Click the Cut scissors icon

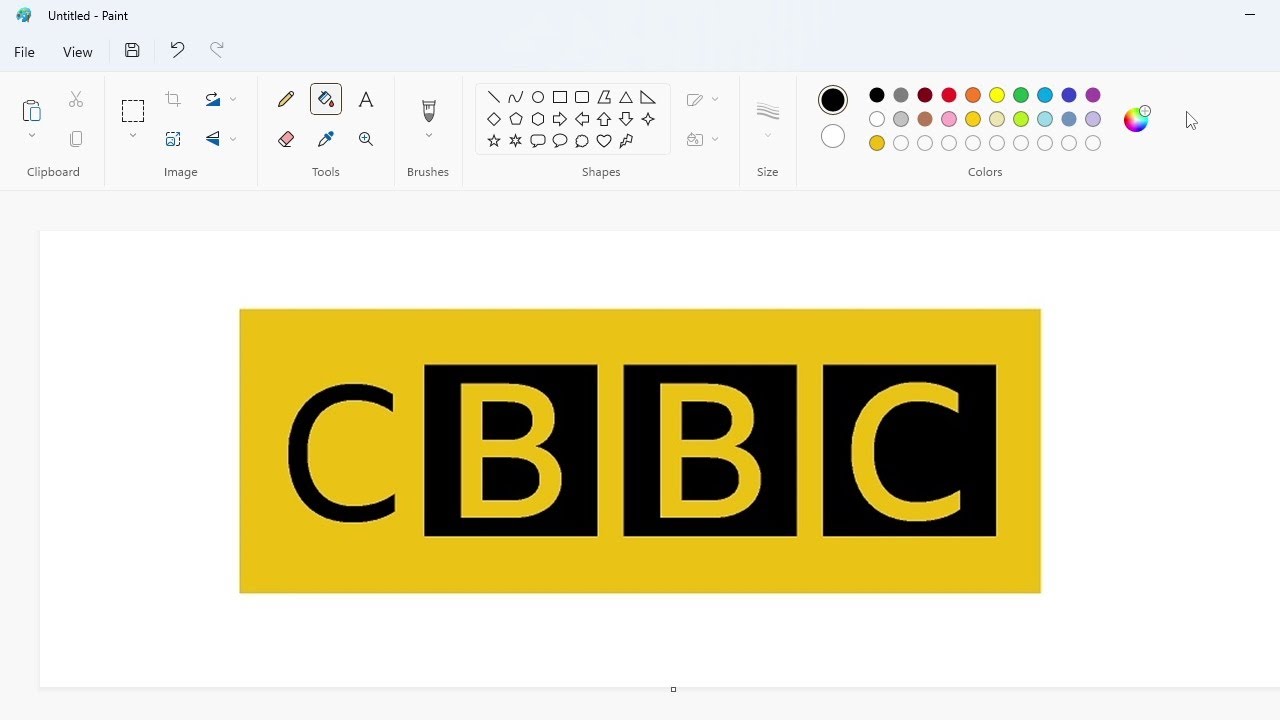[76, 99]
